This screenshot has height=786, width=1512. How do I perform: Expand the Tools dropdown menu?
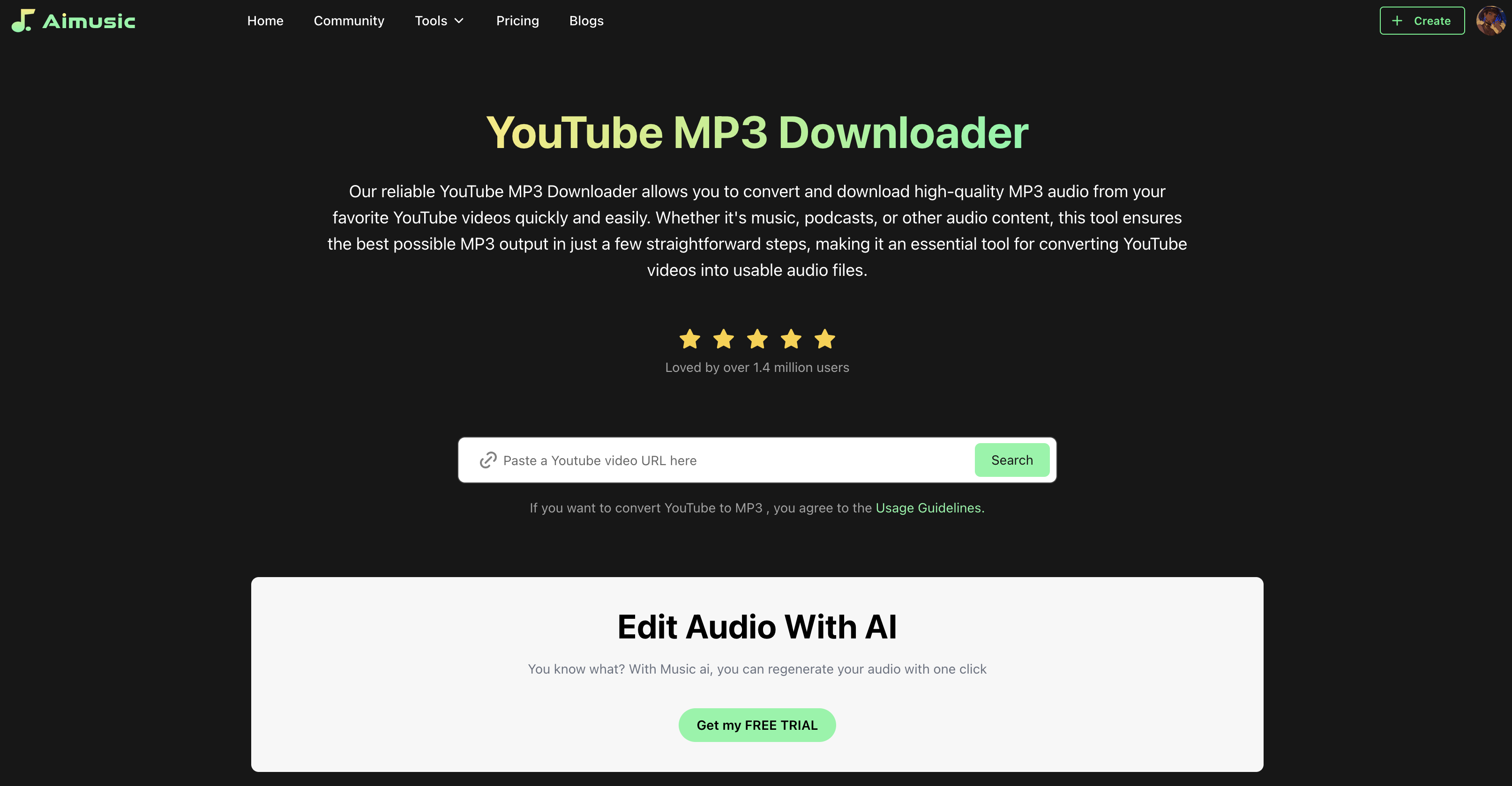440,20
